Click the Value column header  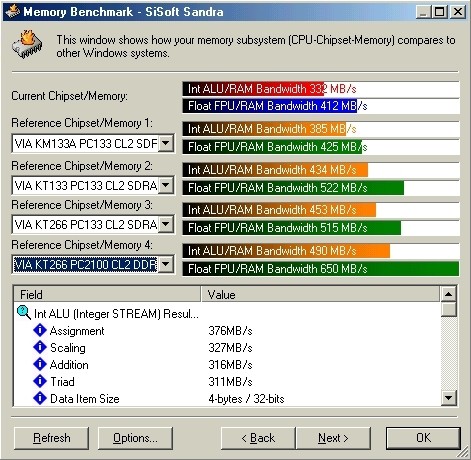pyautogui.click(x=320, y=294)
